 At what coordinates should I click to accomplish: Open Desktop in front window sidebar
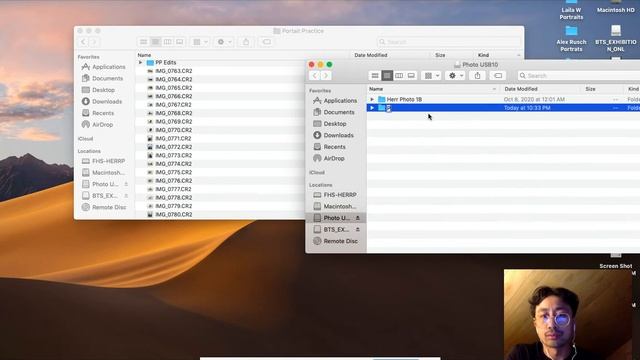pyautogui.click(x=330, y=124)
